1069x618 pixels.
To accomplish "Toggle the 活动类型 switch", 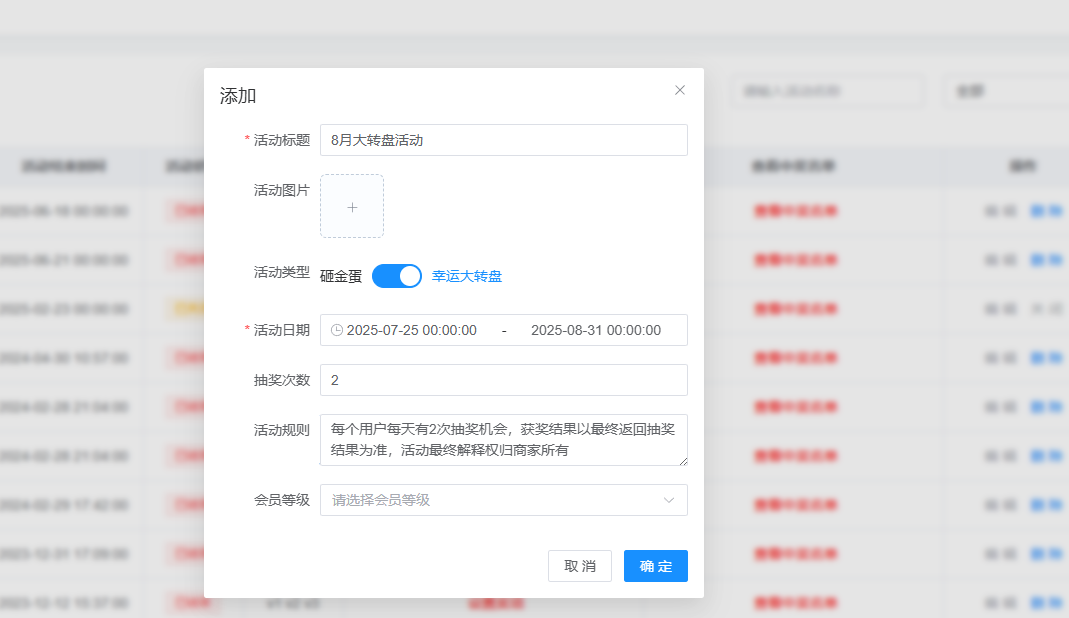I will [x=397, y=276].
